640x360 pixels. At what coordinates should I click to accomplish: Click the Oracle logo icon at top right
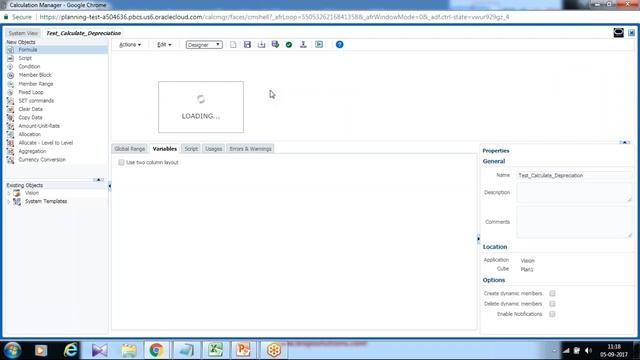[618, 33]
